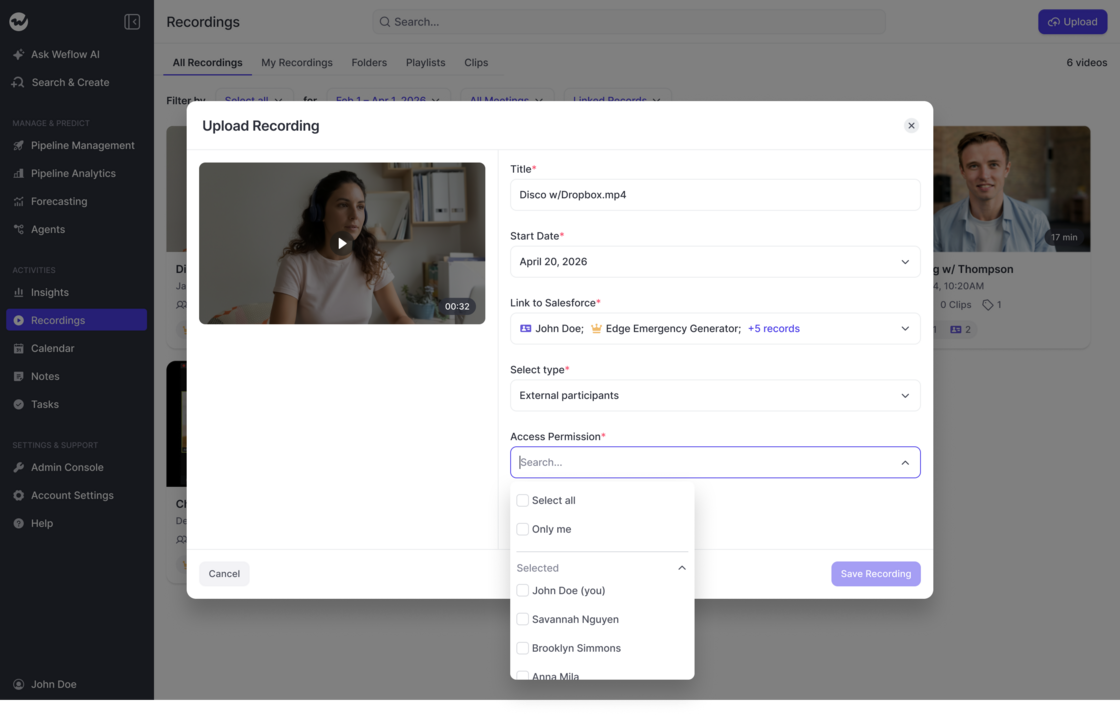The height and width of the screenshot is (717, 1120).
Task: Click the crown icon before Edge Emergency Generator
Action: click(596, 329)
